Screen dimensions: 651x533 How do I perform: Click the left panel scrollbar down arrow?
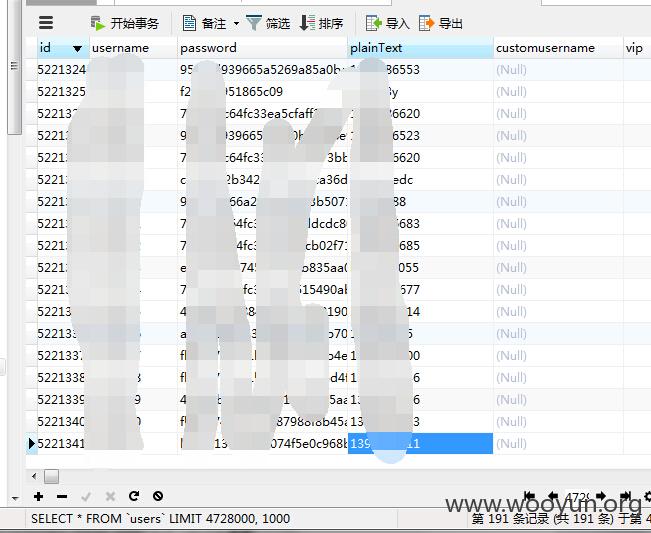click(15, 498)
